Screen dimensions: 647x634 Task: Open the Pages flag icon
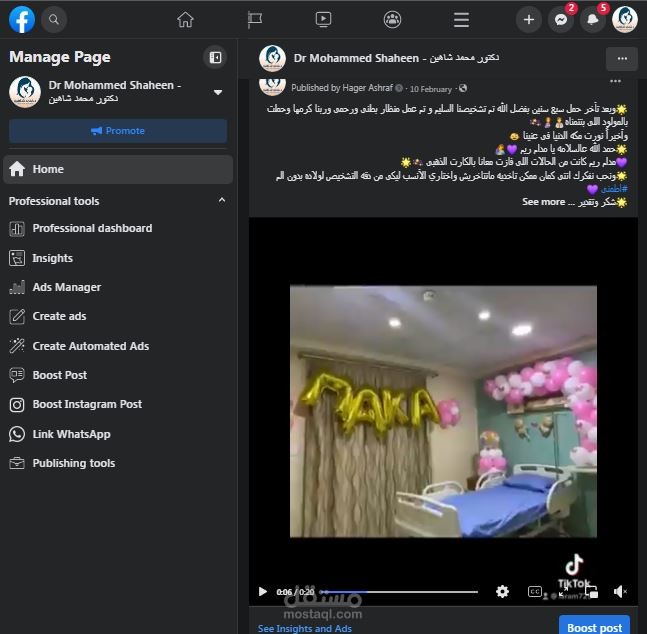255,19
